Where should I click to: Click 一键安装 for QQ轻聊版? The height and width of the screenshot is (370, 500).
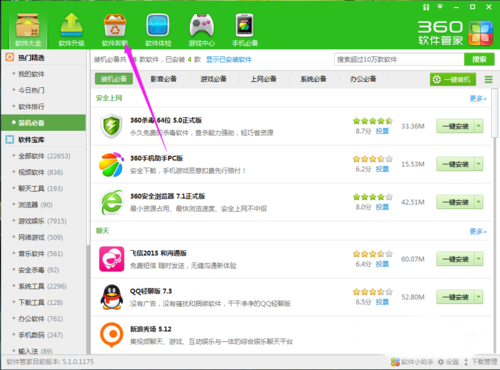pyautogui.click(x=455, y=297)
